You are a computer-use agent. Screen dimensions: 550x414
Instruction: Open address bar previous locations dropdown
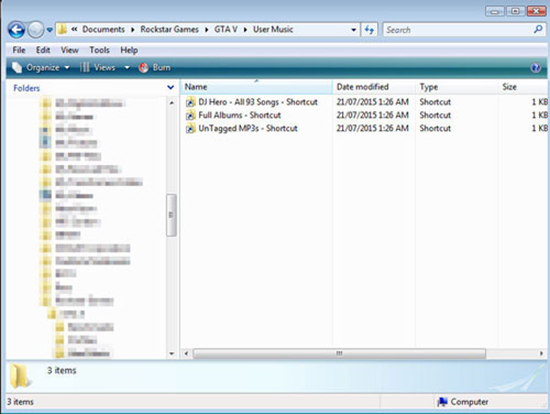coord(354,30)
